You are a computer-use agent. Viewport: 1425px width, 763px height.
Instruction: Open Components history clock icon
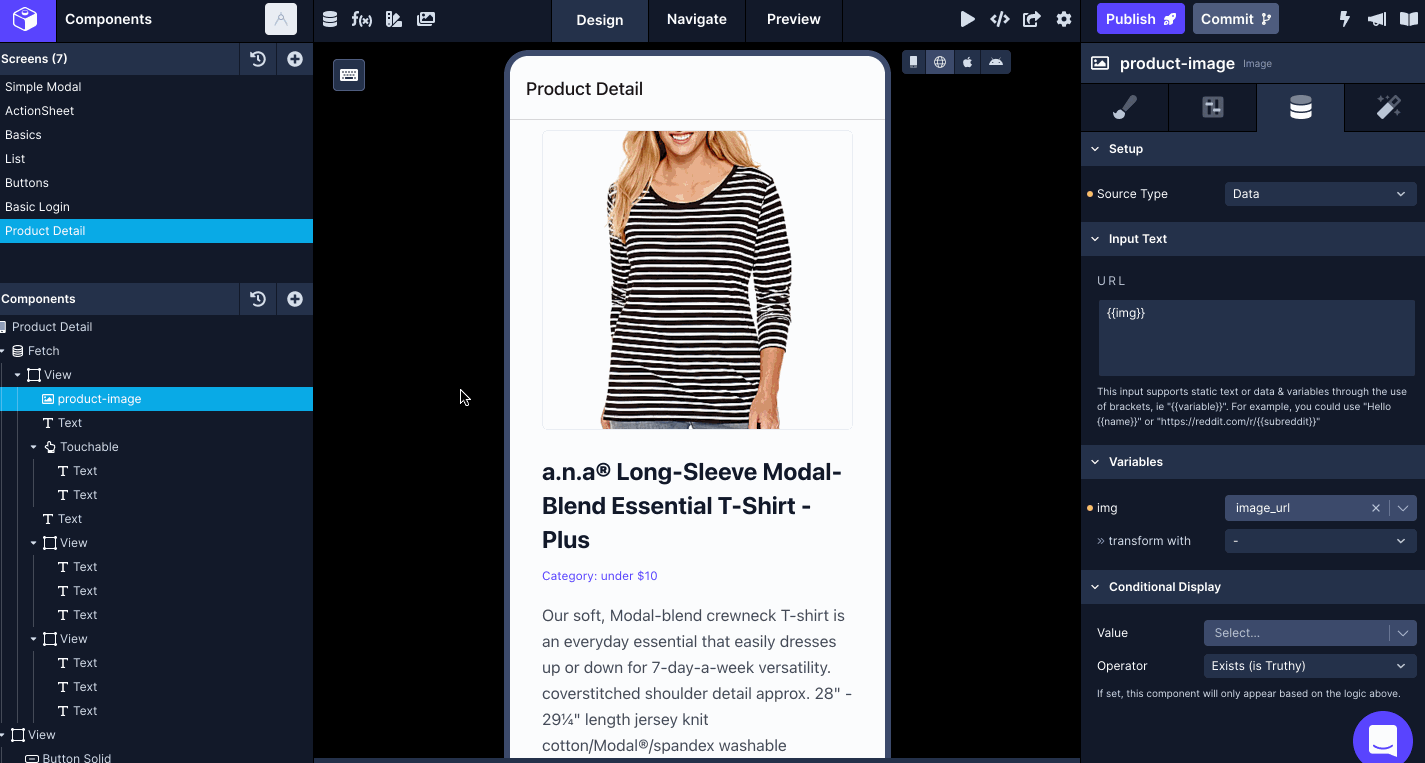click(258, 299)
